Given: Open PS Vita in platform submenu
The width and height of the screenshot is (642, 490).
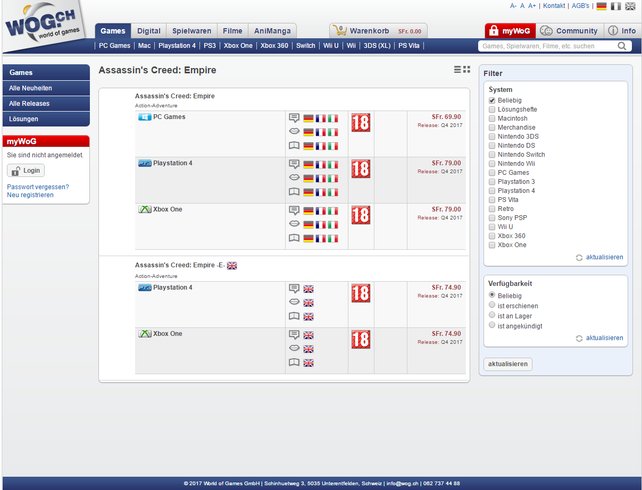Looking at the screenshot, I should (x=409, y=46).
